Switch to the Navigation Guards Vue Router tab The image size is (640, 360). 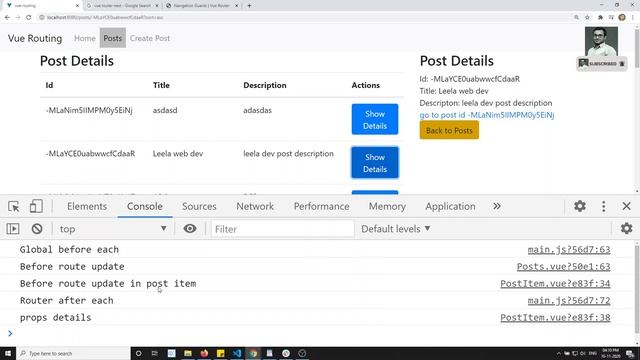pos(202,6)
